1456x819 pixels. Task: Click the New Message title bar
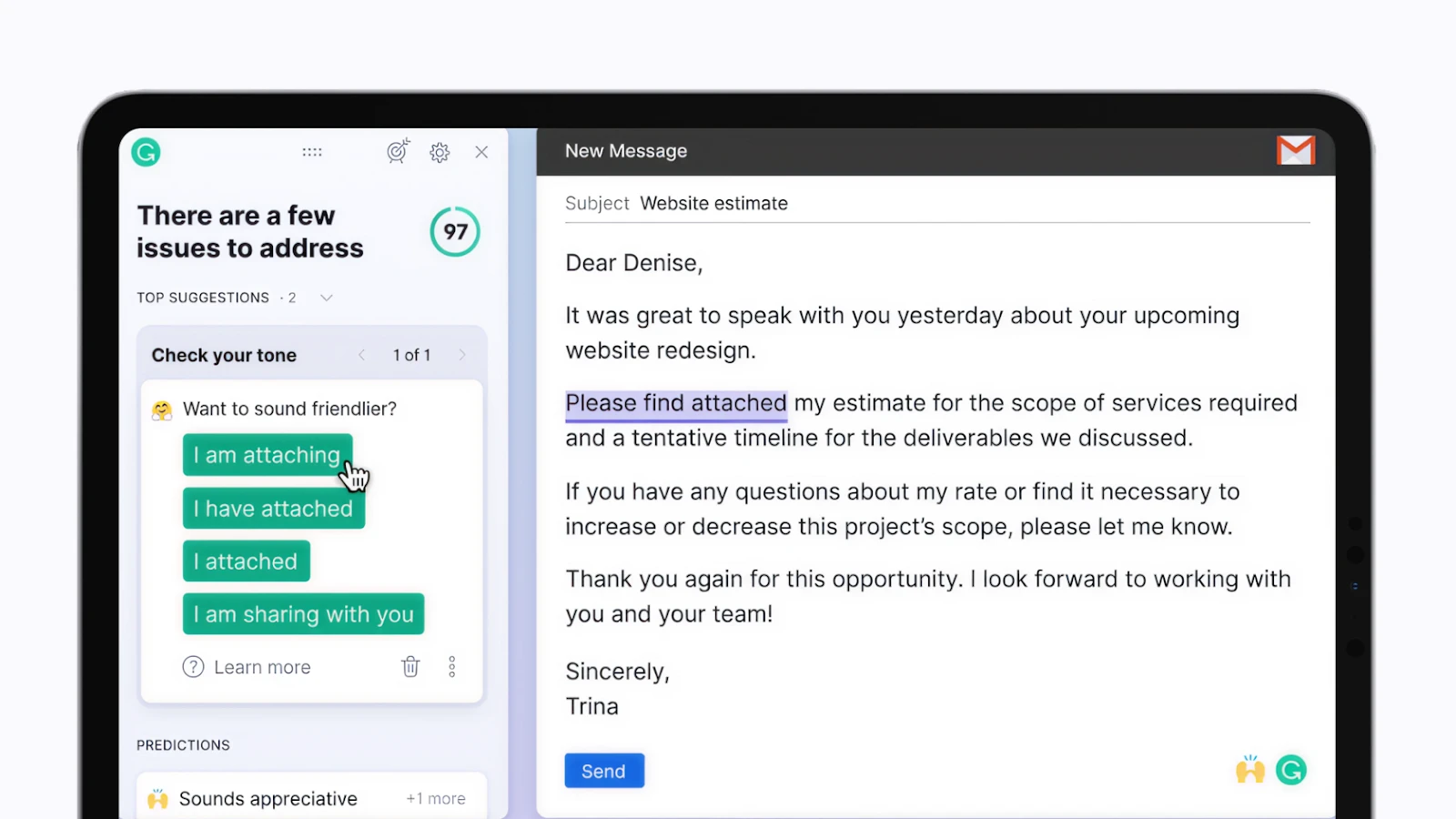(x=626, y=150)
